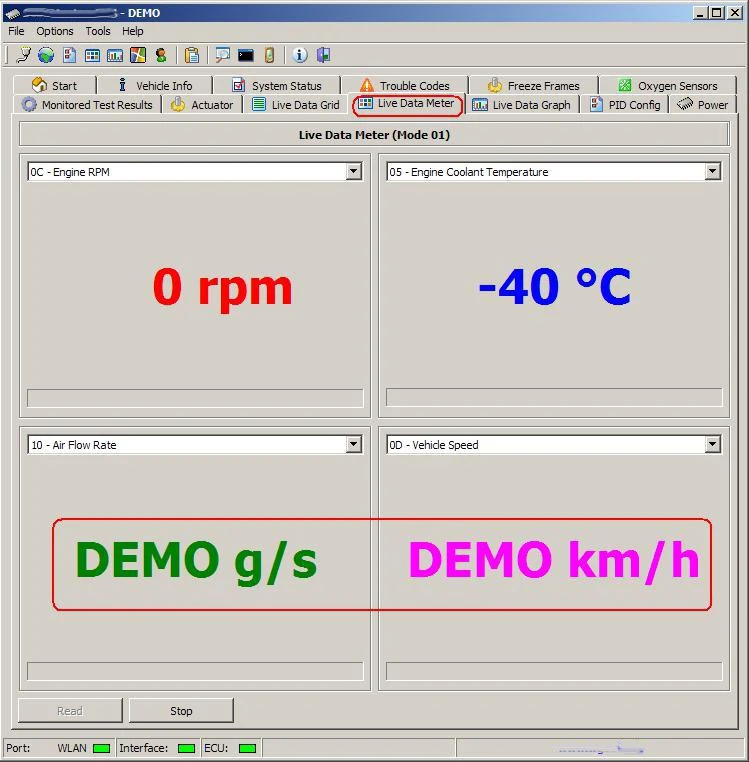Select the Power tab

(x=702, y=104)
